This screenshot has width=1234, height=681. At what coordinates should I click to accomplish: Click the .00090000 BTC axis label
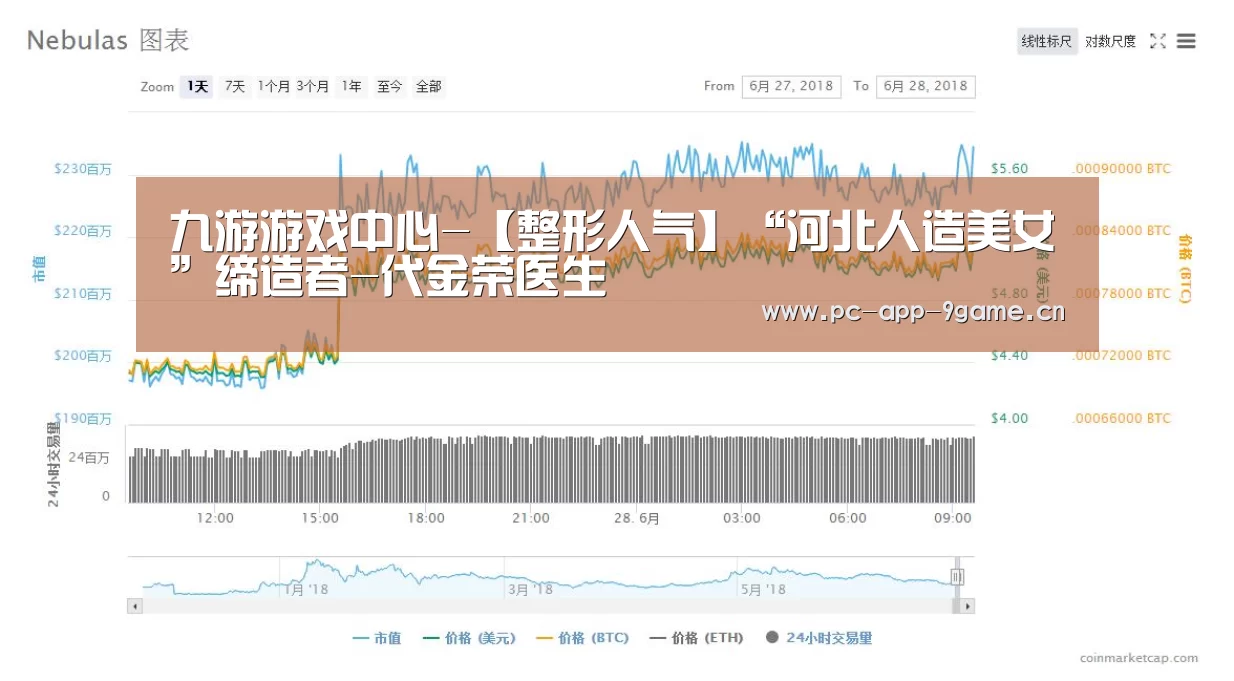click(1121, 169)
